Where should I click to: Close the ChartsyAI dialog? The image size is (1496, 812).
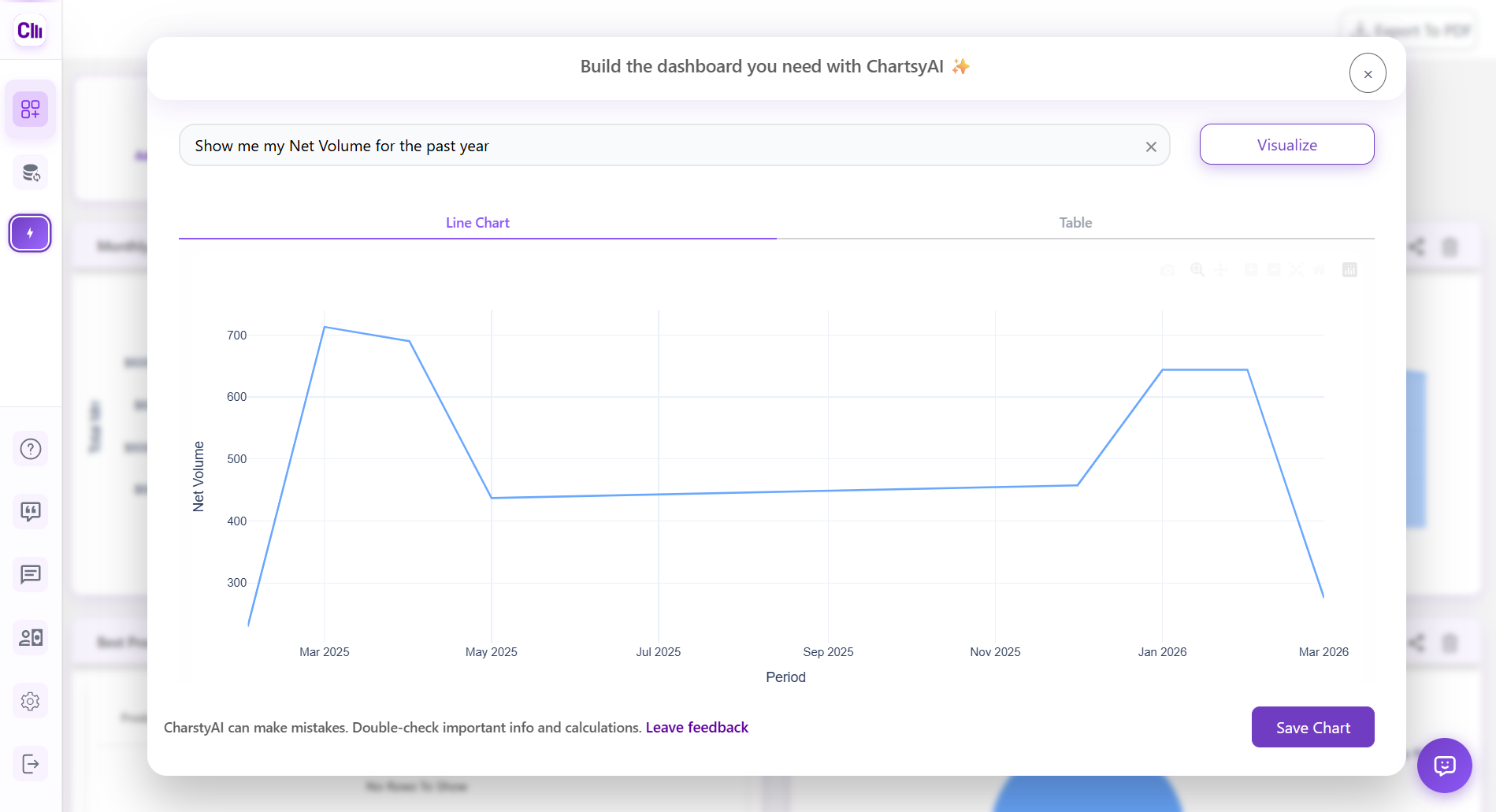tap(1368, 73)
